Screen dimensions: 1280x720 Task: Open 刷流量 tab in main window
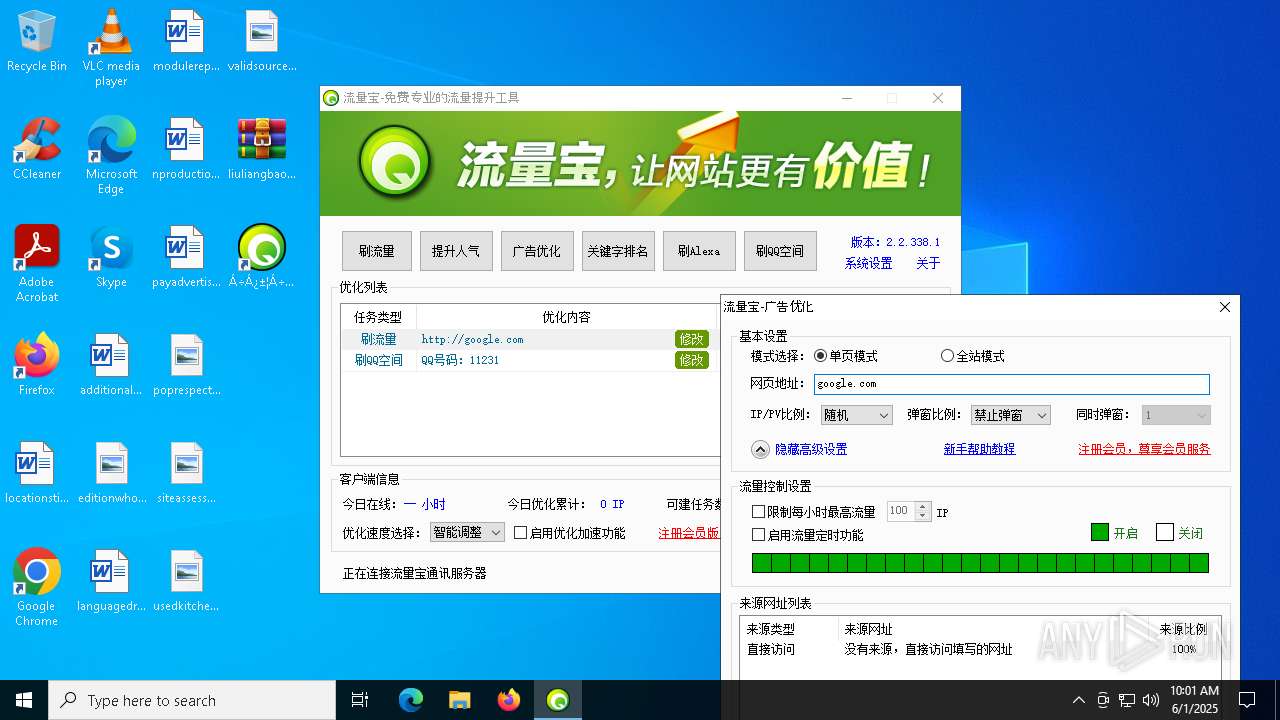coord(377,251)
